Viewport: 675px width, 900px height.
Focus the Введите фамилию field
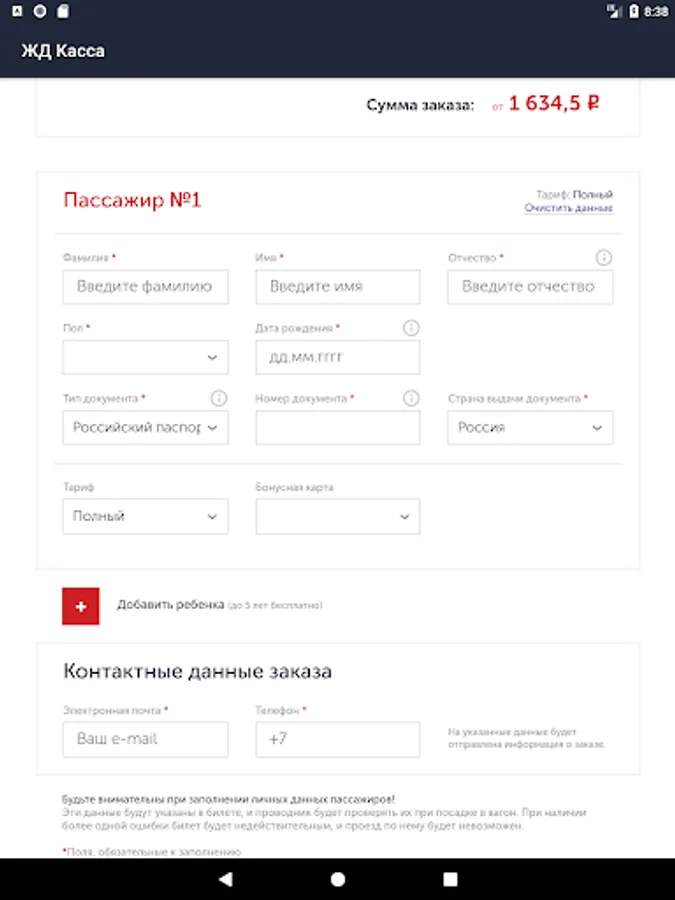145,286
